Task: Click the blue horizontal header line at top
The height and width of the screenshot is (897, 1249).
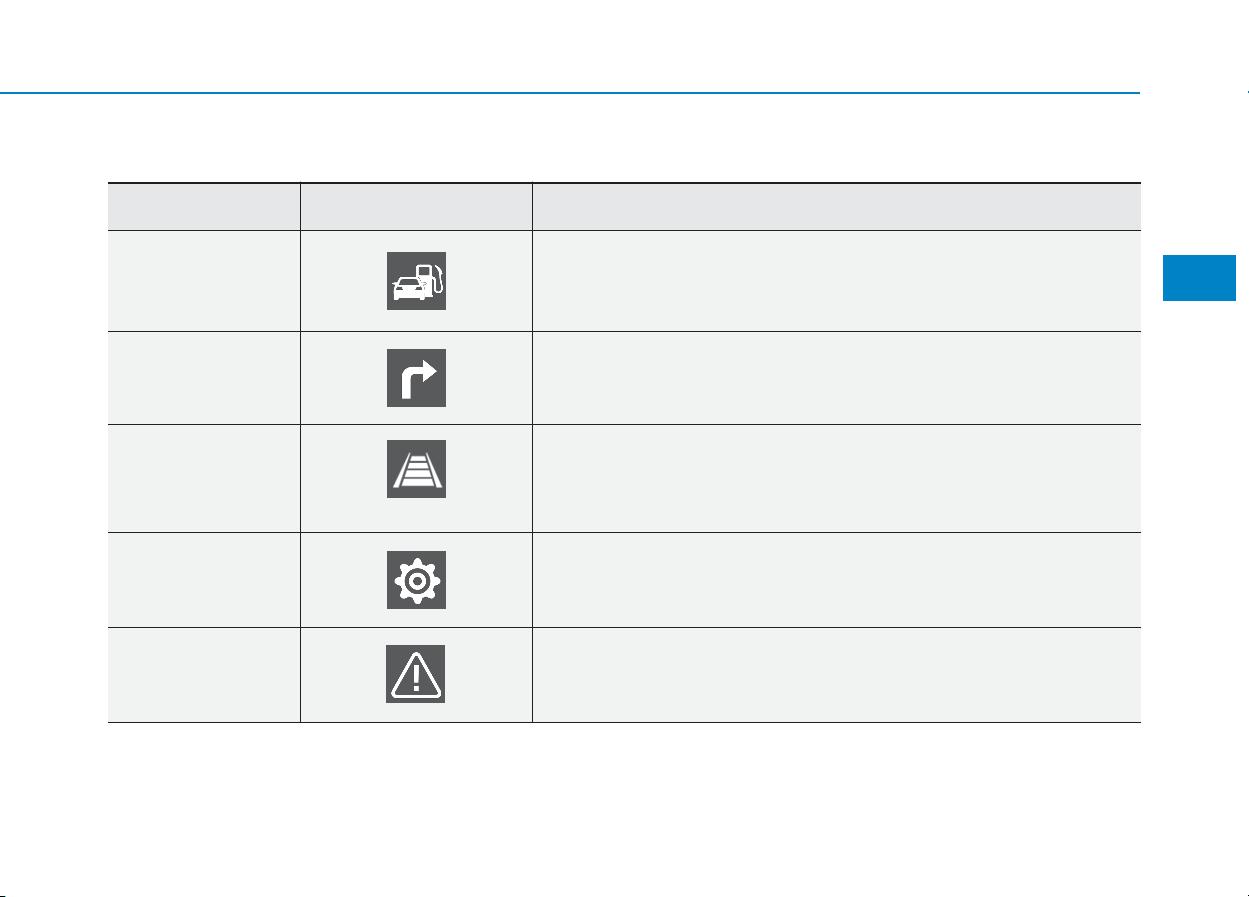Action: point(570,93)
